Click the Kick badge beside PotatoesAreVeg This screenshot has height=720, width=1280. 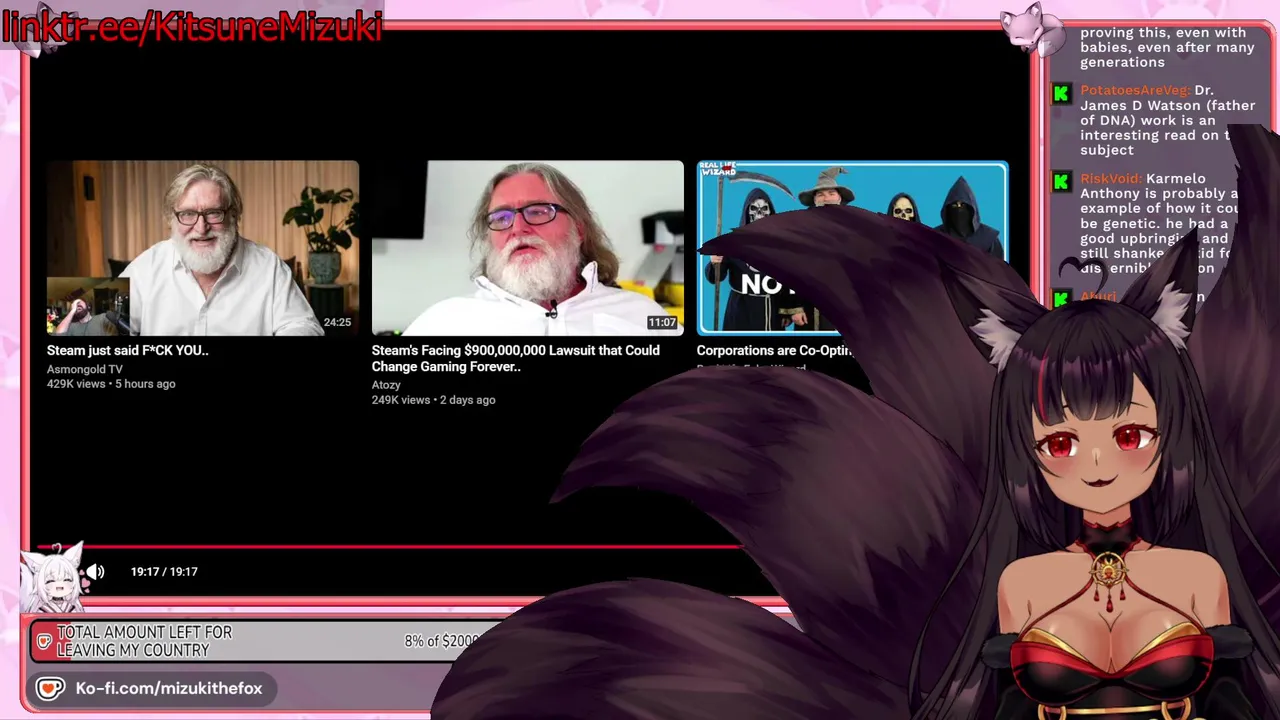click(x=1062, y=93)
